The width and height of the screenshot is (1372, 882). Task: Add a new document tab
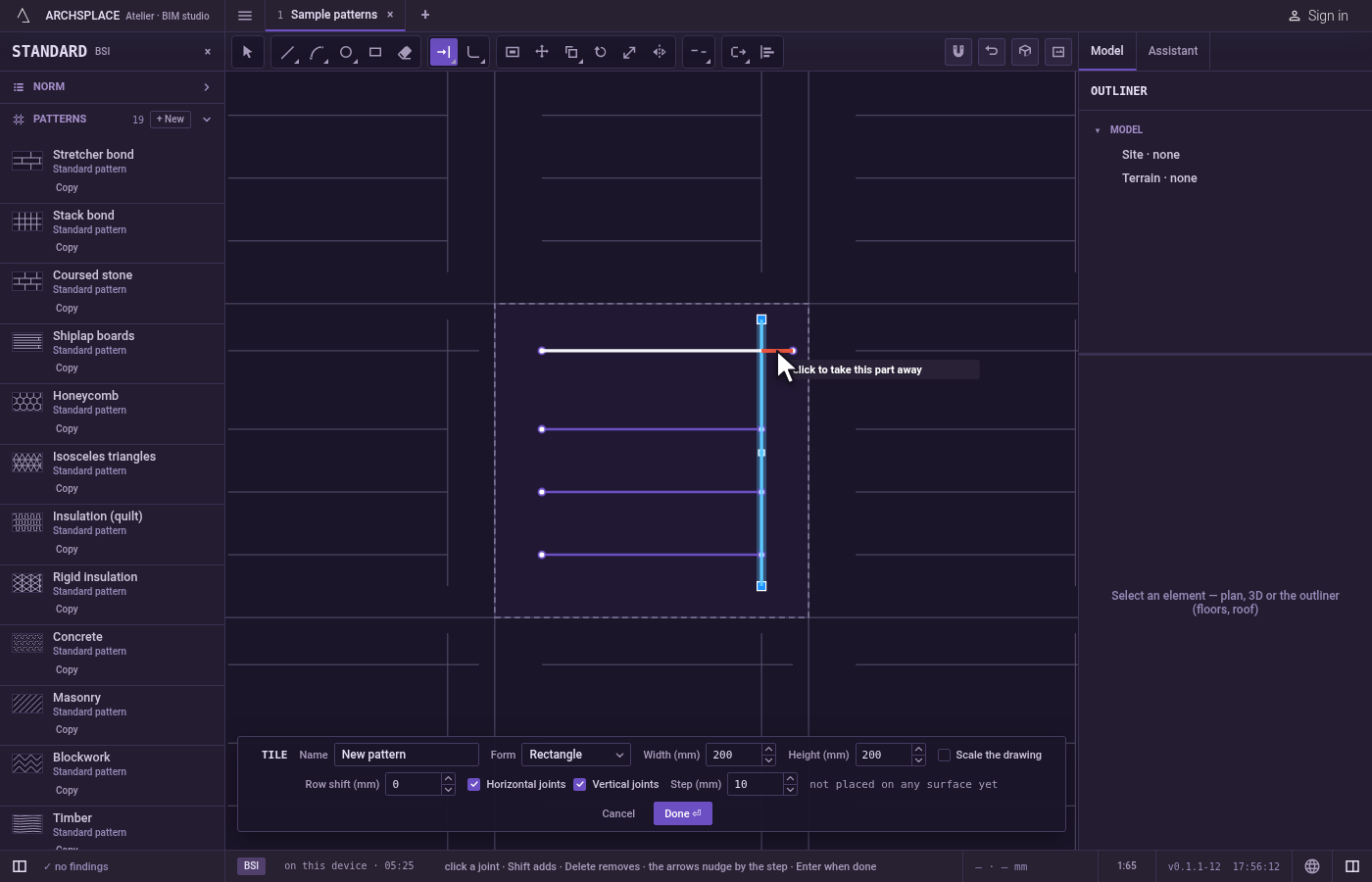point(425,15)
